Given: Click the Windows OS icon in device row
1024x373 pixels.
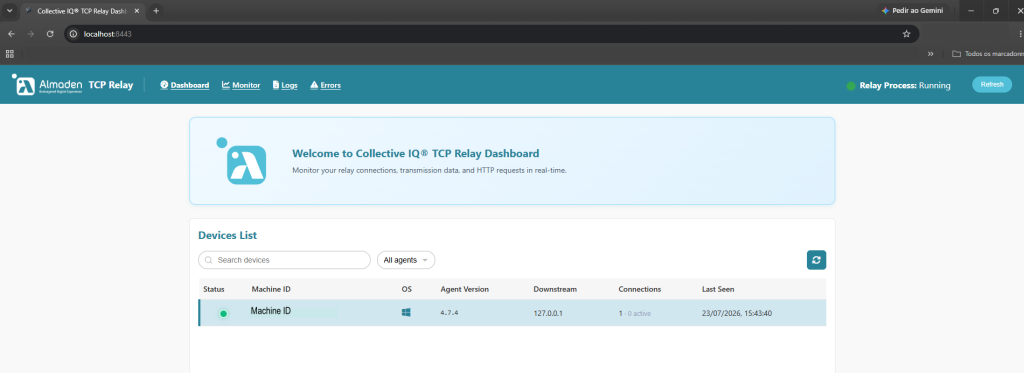Looking at the screenshot, I should click(406, 313).
